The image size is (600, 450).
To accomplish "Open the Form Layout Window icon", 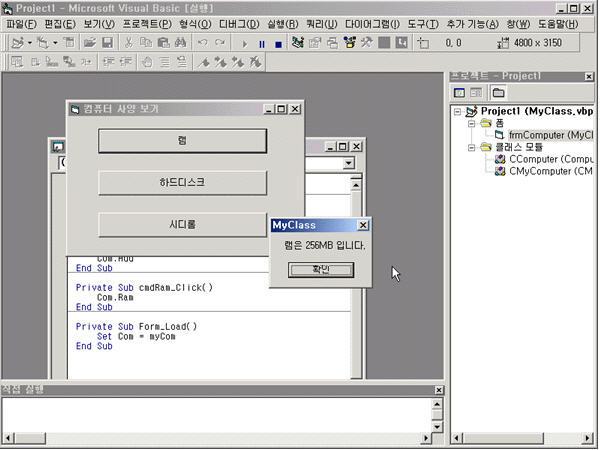I will coord(332,43).
